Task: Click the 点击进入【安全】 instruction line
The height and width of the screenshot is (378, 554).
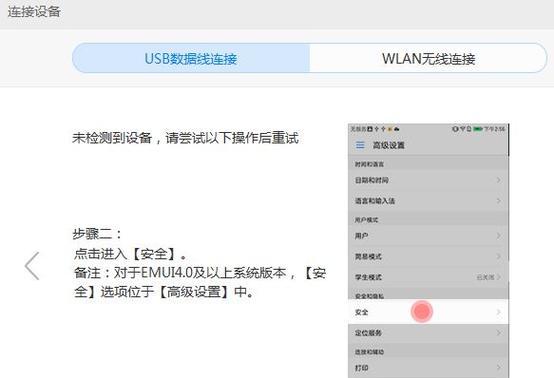Action: click(130, 254)
